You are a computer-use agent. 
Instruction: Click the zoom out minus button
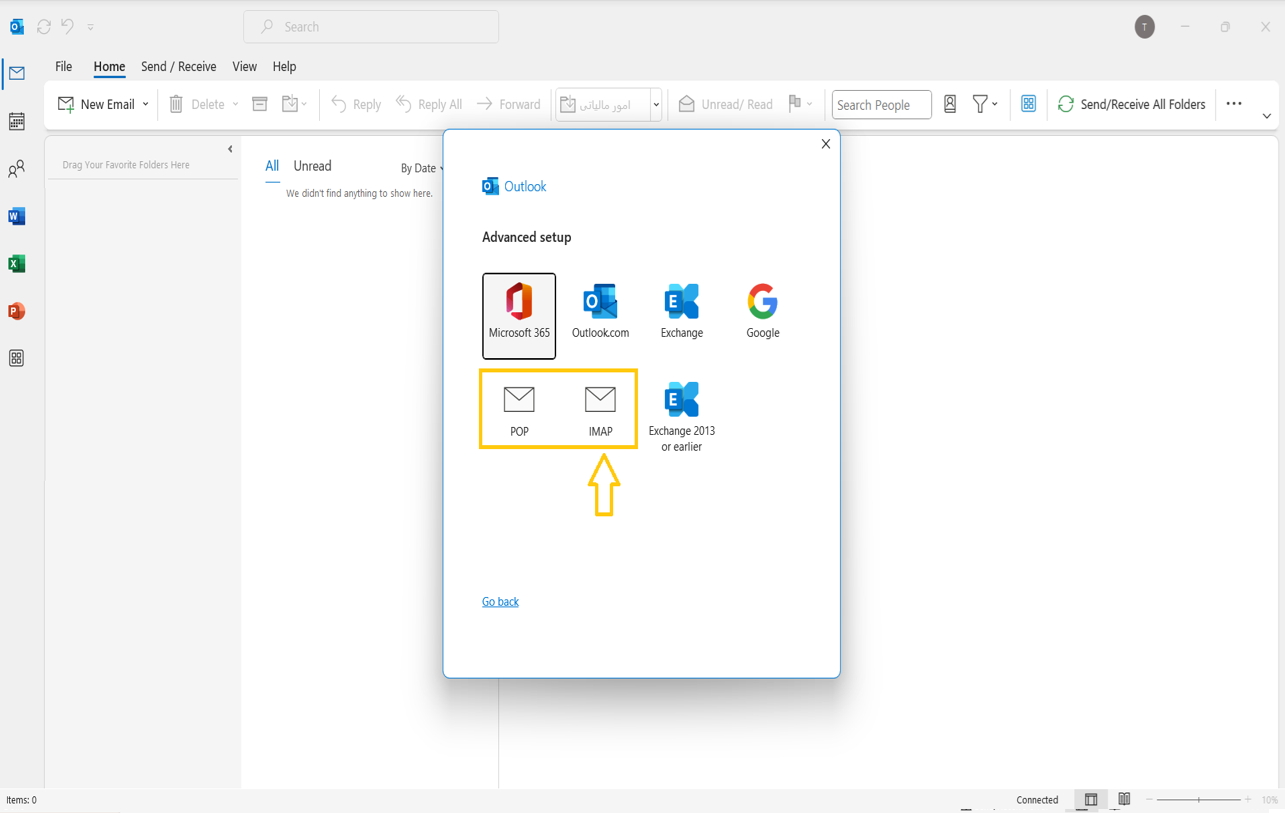click(x=1150, y=800)
